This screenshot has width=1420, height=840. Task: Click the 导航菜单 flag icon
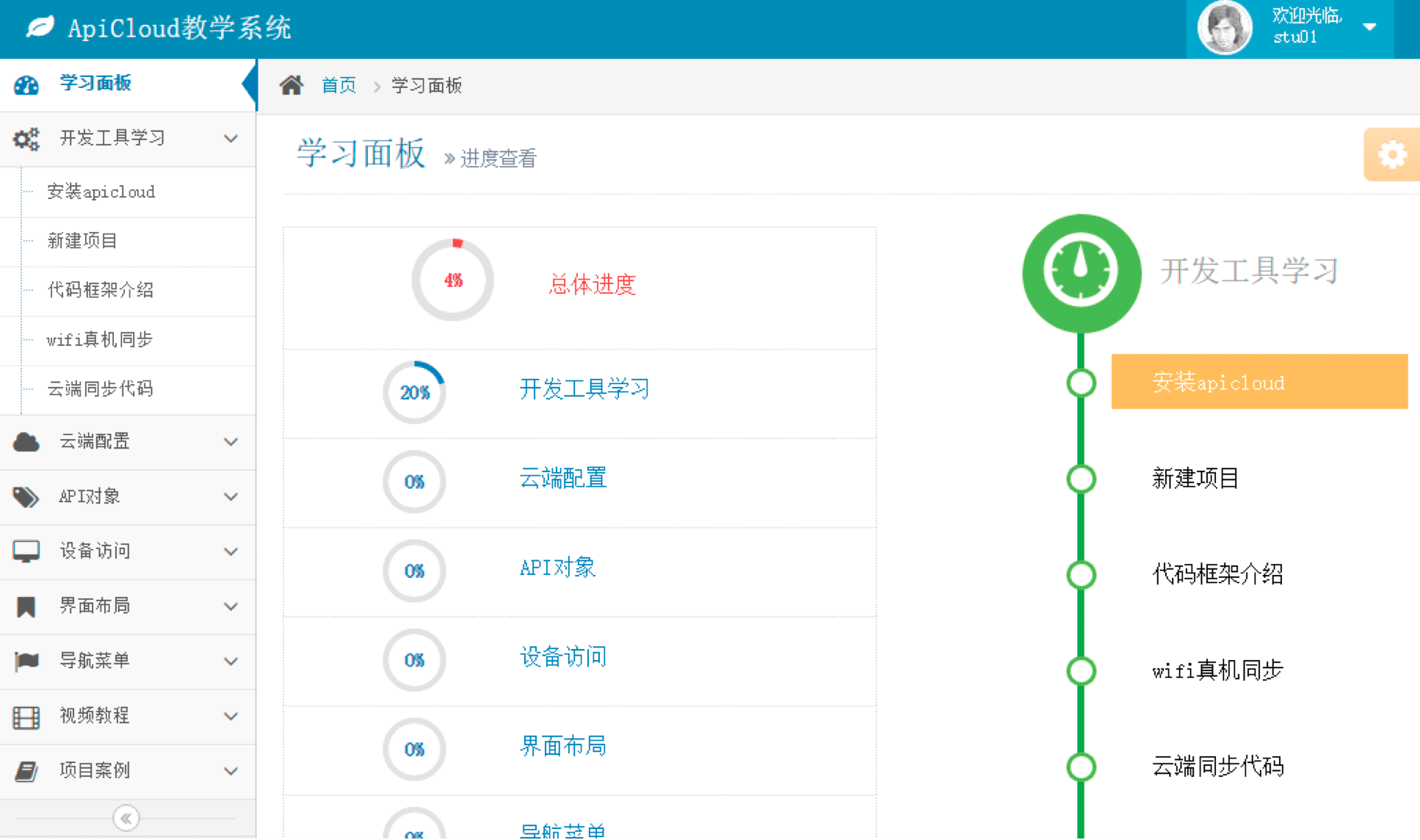26,661
